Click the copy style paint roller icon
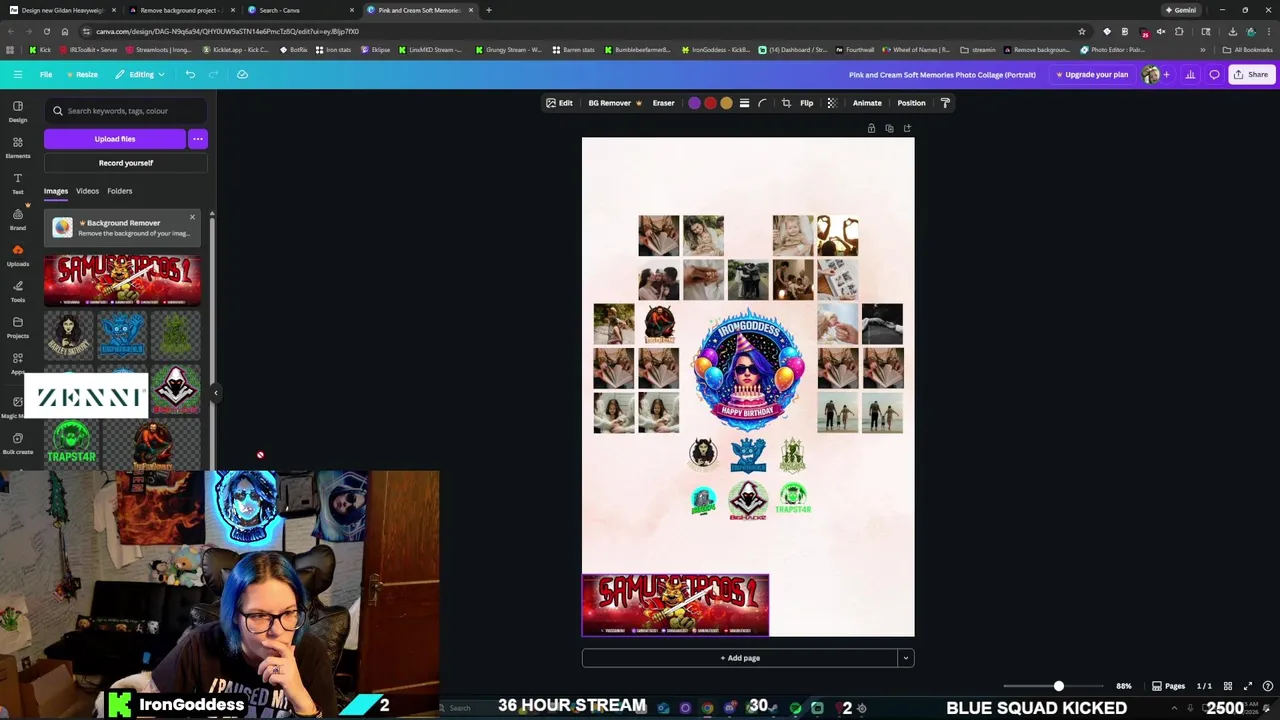 coord(945,103)
